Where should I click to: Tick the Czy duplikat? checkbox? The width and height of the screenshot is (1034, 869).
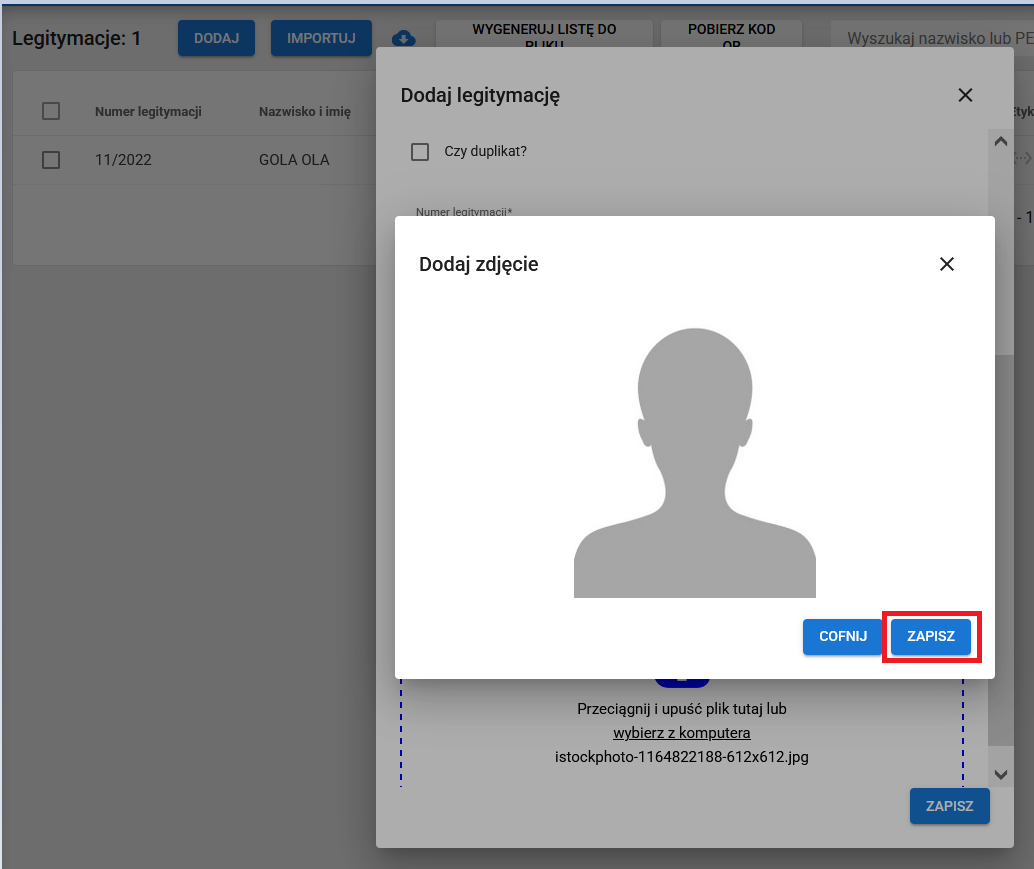(x=420, y=152)
